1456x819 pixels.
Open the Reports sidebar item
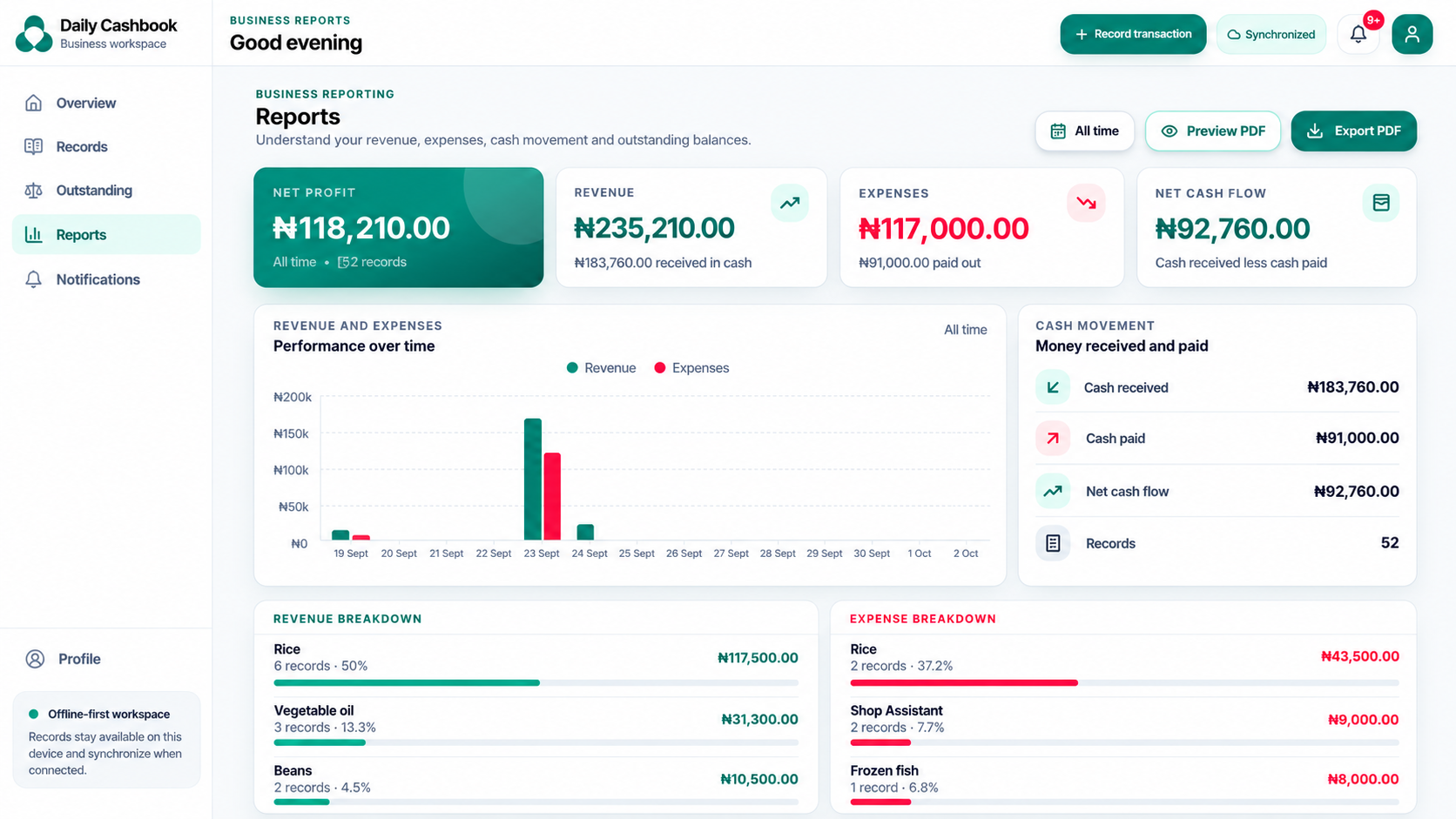106,234
